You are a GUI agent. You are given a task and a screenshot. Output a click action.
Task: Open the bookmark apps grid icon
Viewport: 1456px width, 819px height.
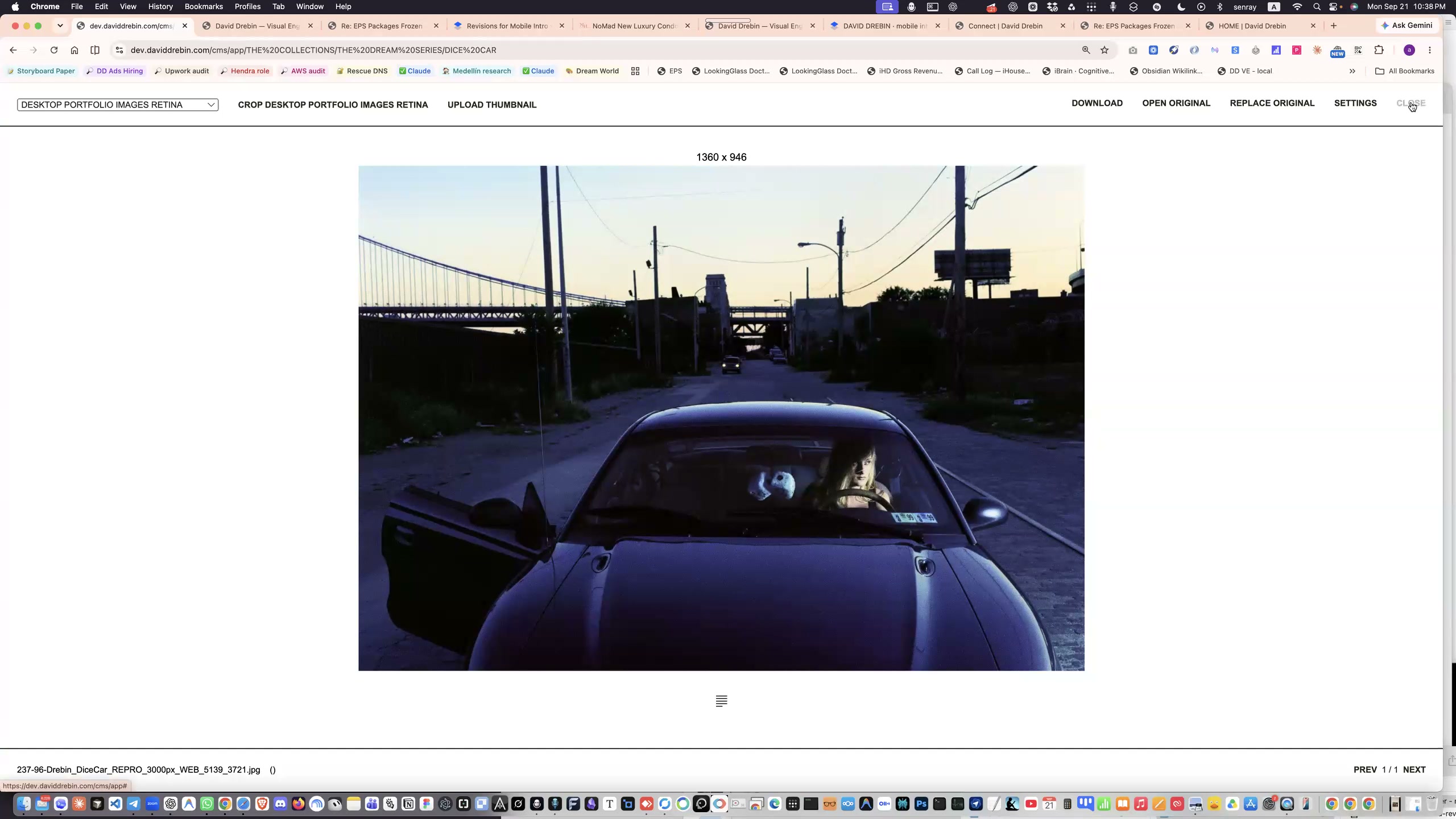[635, 71]
